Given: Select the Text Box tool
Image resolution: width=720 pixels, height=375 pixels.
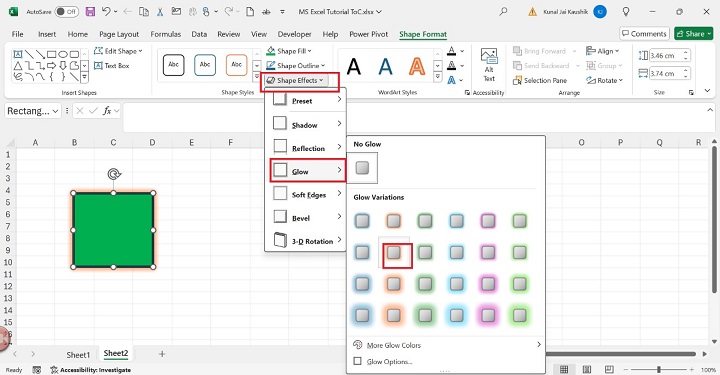Looking at the screenshot, I should pos(112,66).
